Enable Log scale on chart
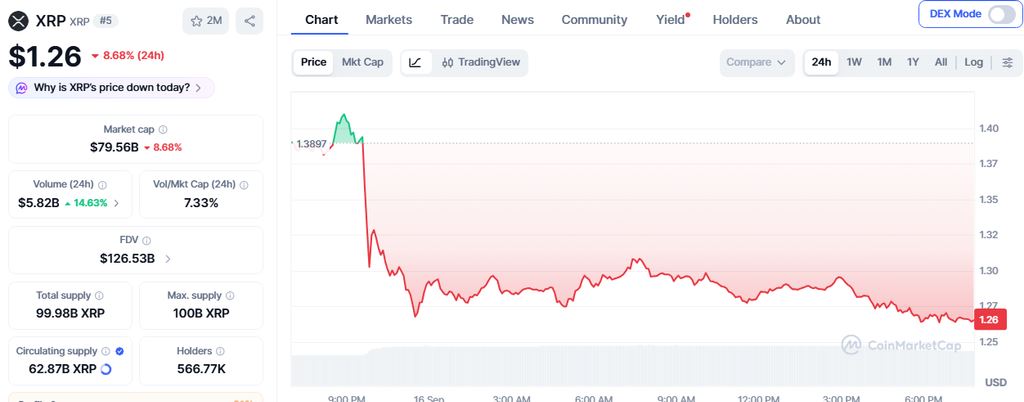 click(973, 63)
